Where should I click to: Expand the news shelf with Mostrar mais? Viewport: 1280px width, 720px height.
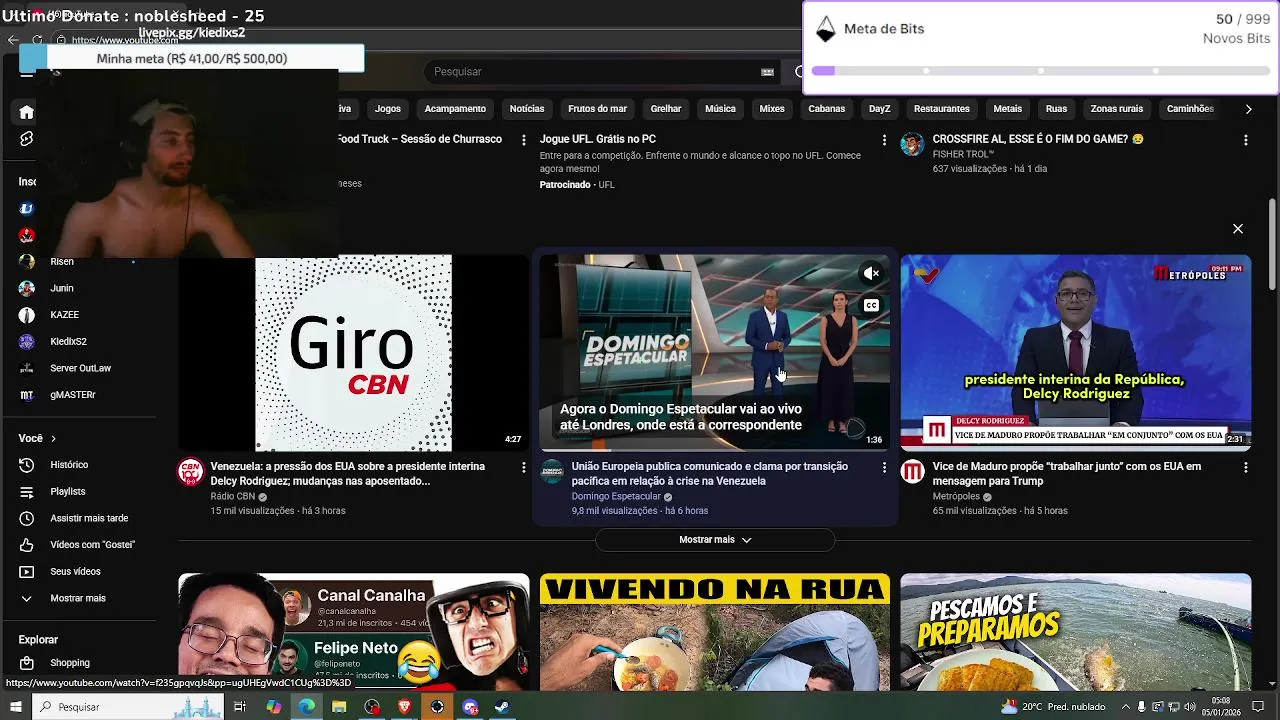[715, 540]
